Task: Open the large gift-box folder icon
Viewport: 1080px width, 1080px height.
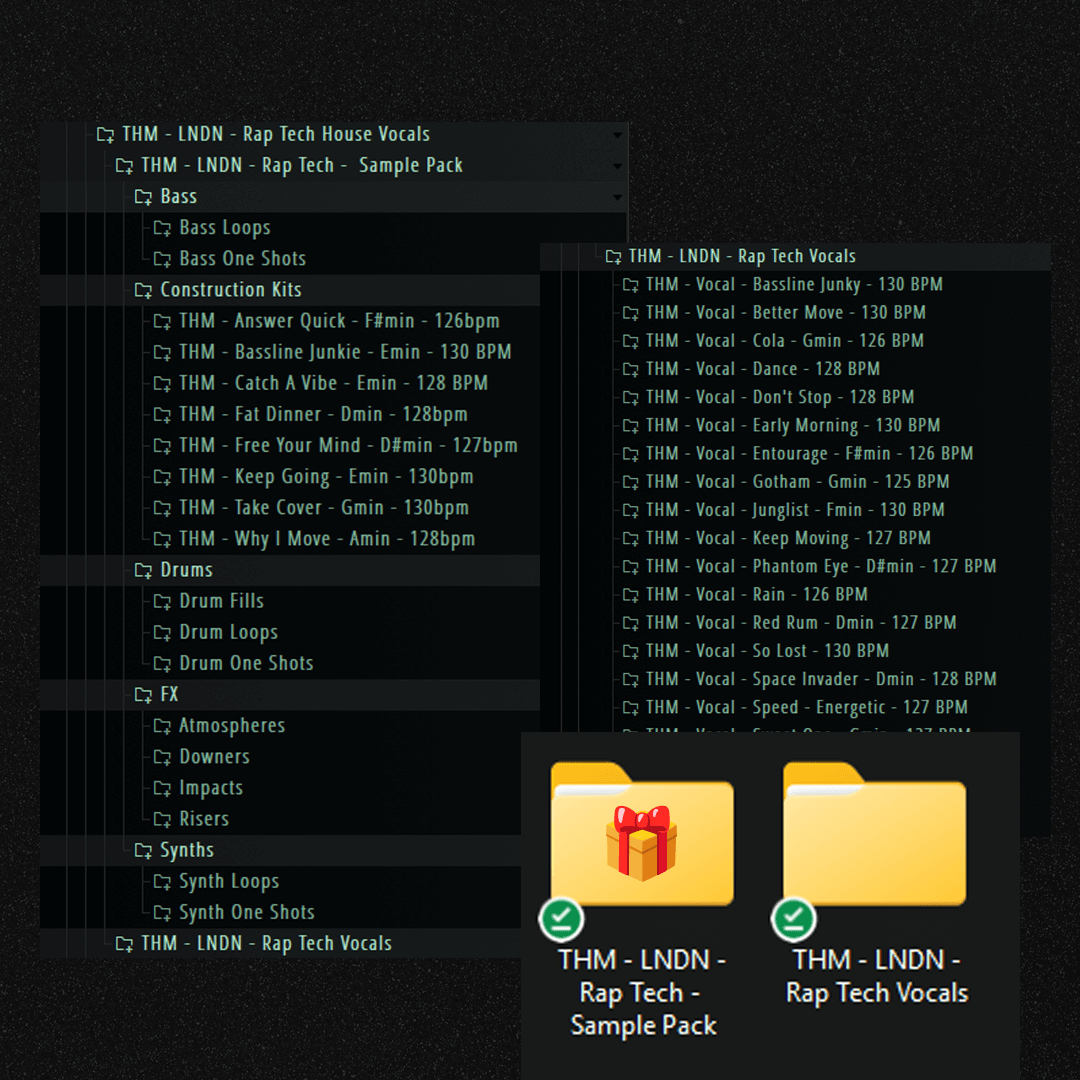Action: click(x=642, y=833)
